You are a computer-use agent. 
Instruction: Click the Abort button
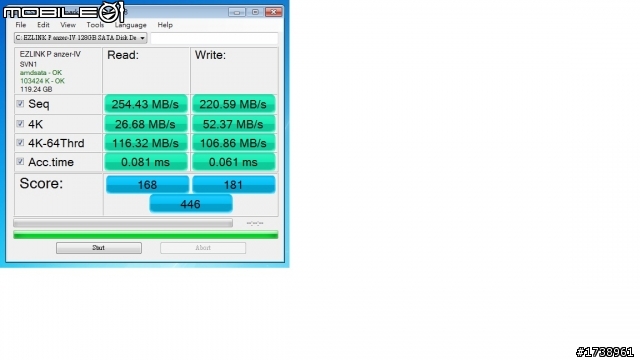[203, 248]
